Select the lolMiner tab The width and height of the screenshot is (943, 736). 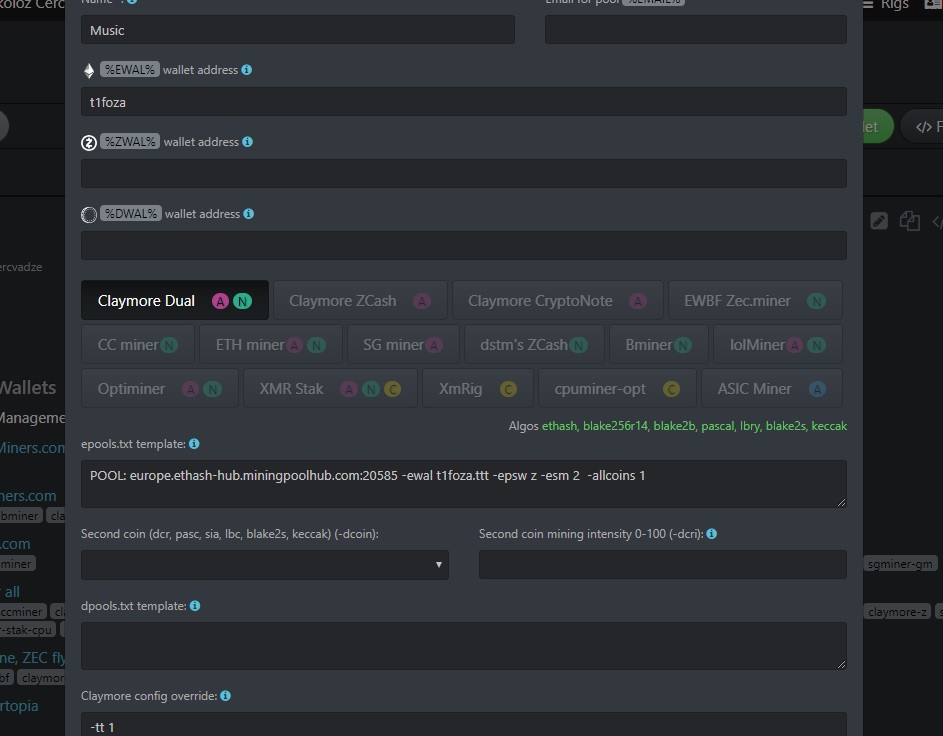pos(778,345)
